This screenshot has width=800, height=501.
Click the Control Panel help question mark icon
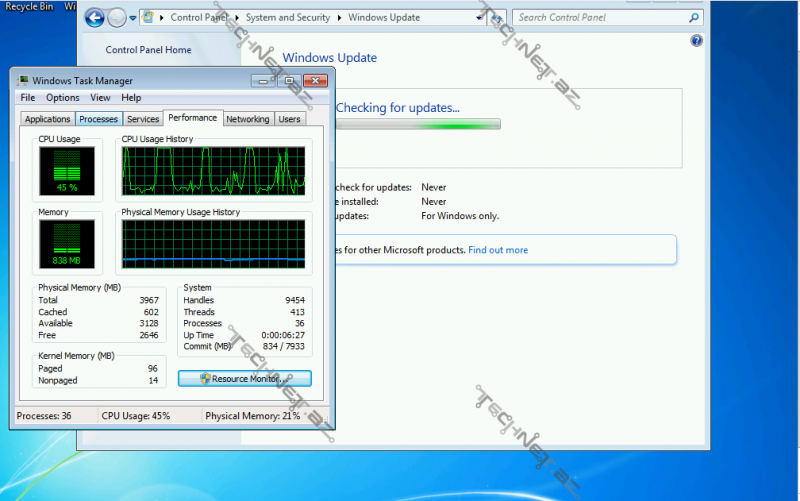[x=696, y=41]
